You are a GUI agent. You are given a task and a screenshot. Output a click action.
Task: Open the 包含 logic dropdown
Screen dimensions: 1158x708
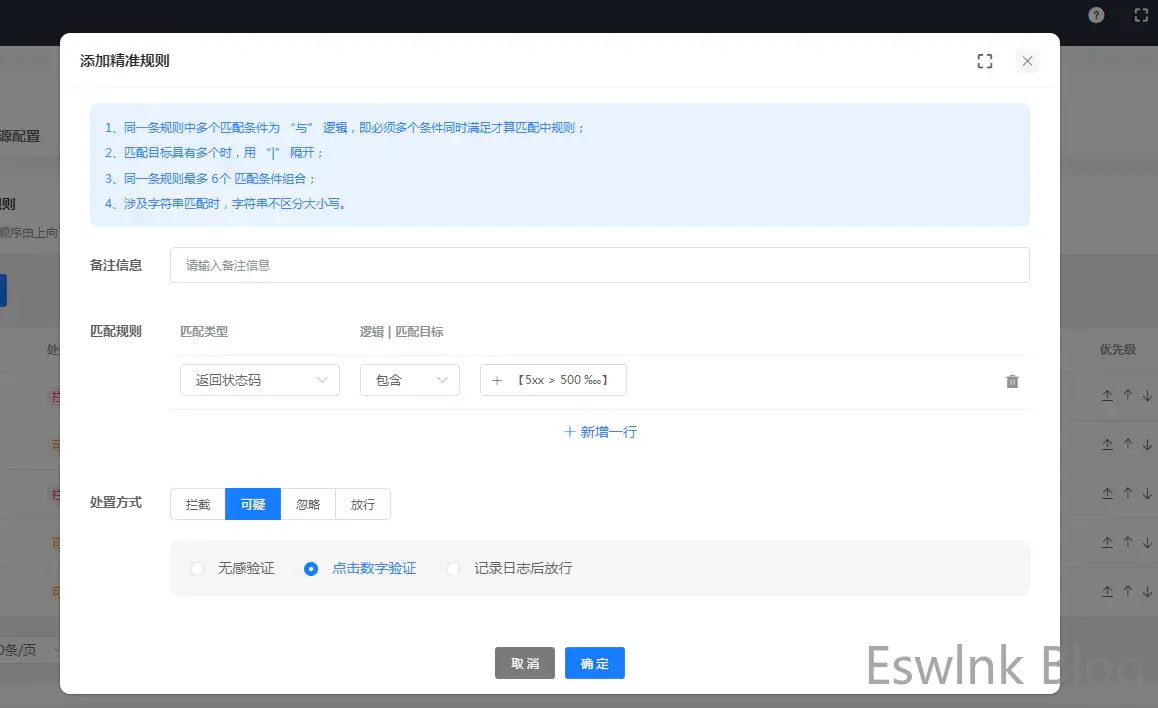pyautogui.click(x=409, y=380)
